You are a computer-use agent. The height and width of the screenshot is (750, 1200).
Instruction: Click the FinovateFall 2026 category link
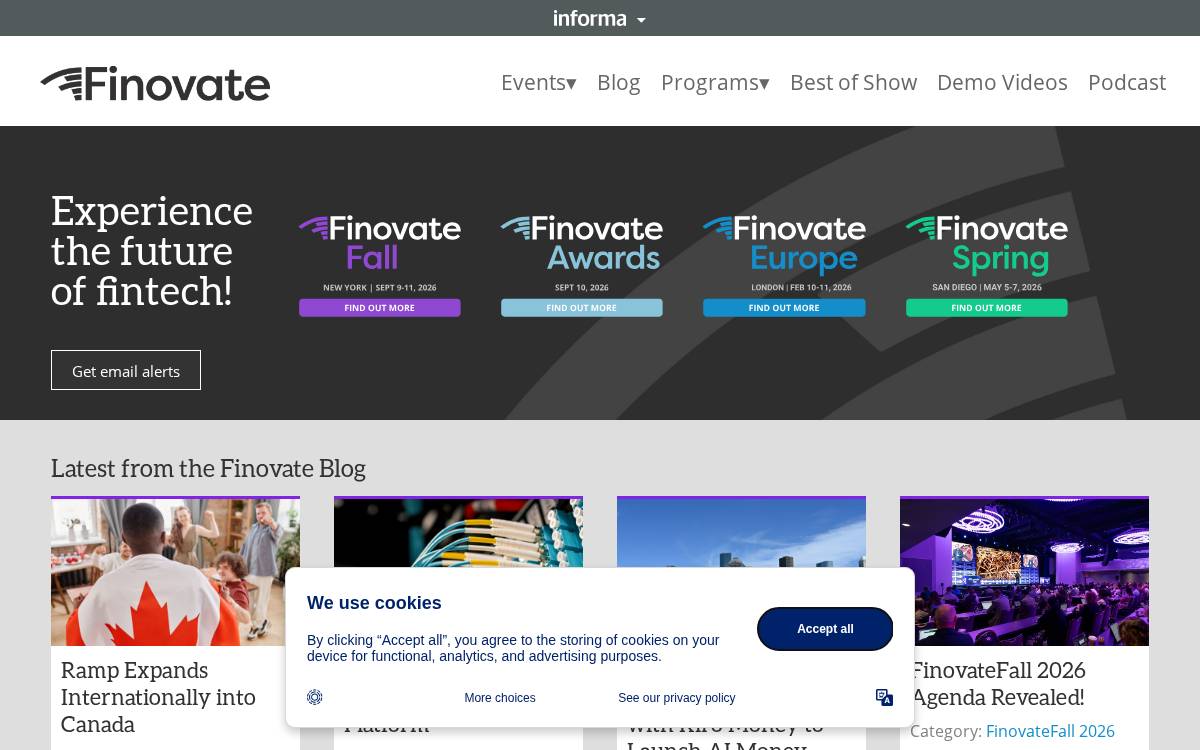coord(1050,732)
